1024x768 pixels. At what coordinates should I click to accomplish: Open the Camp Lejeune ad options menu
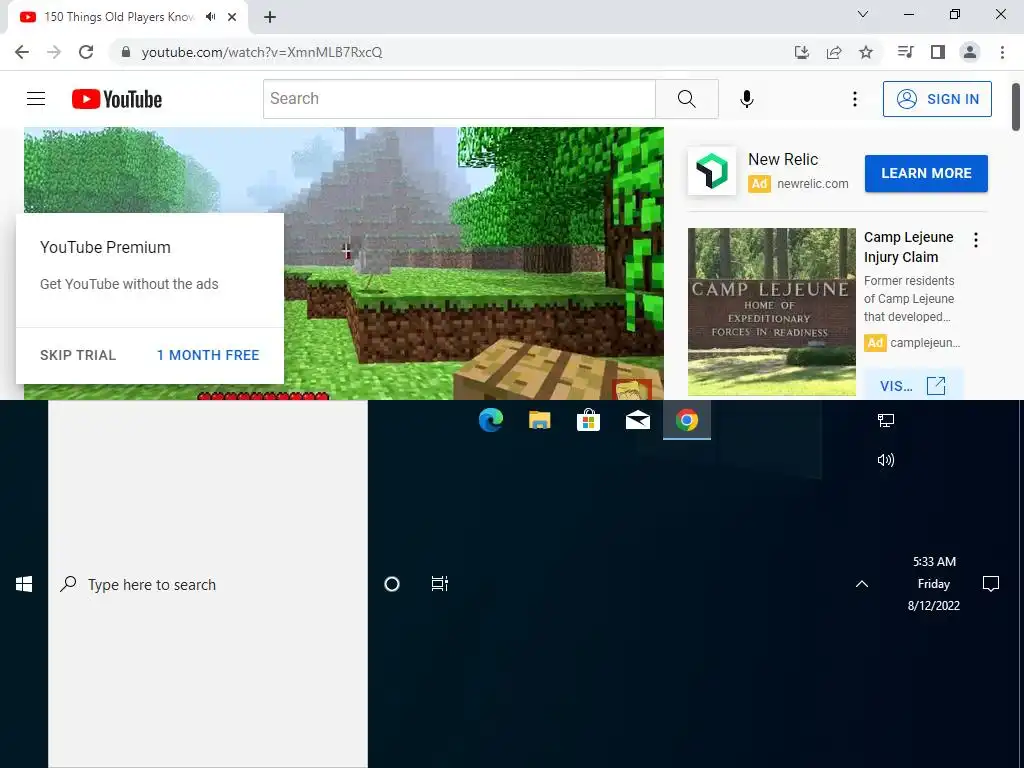(x=976, y=240)
